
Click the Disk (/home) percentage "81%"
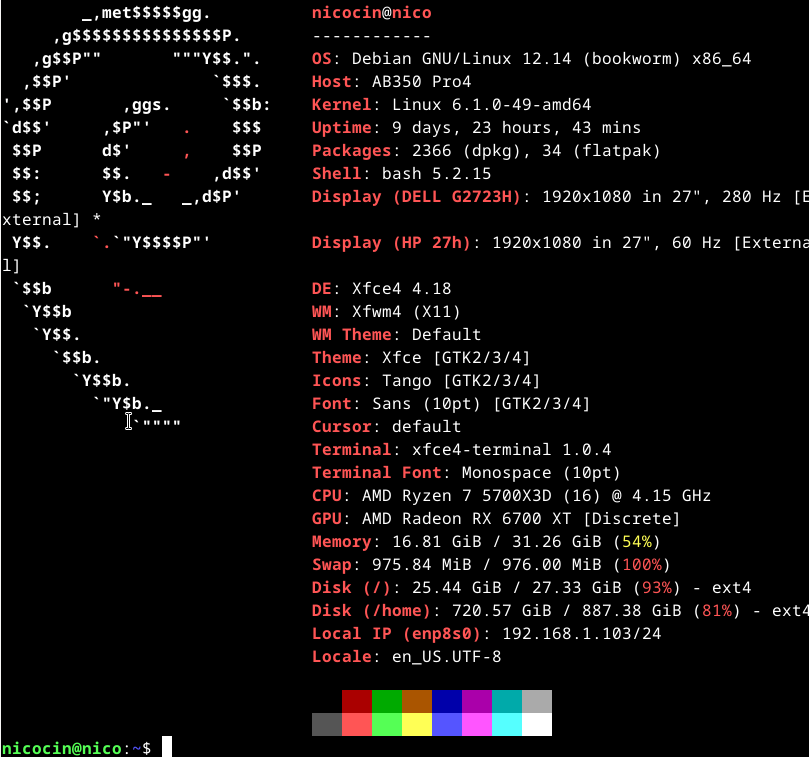click(717, 611)
